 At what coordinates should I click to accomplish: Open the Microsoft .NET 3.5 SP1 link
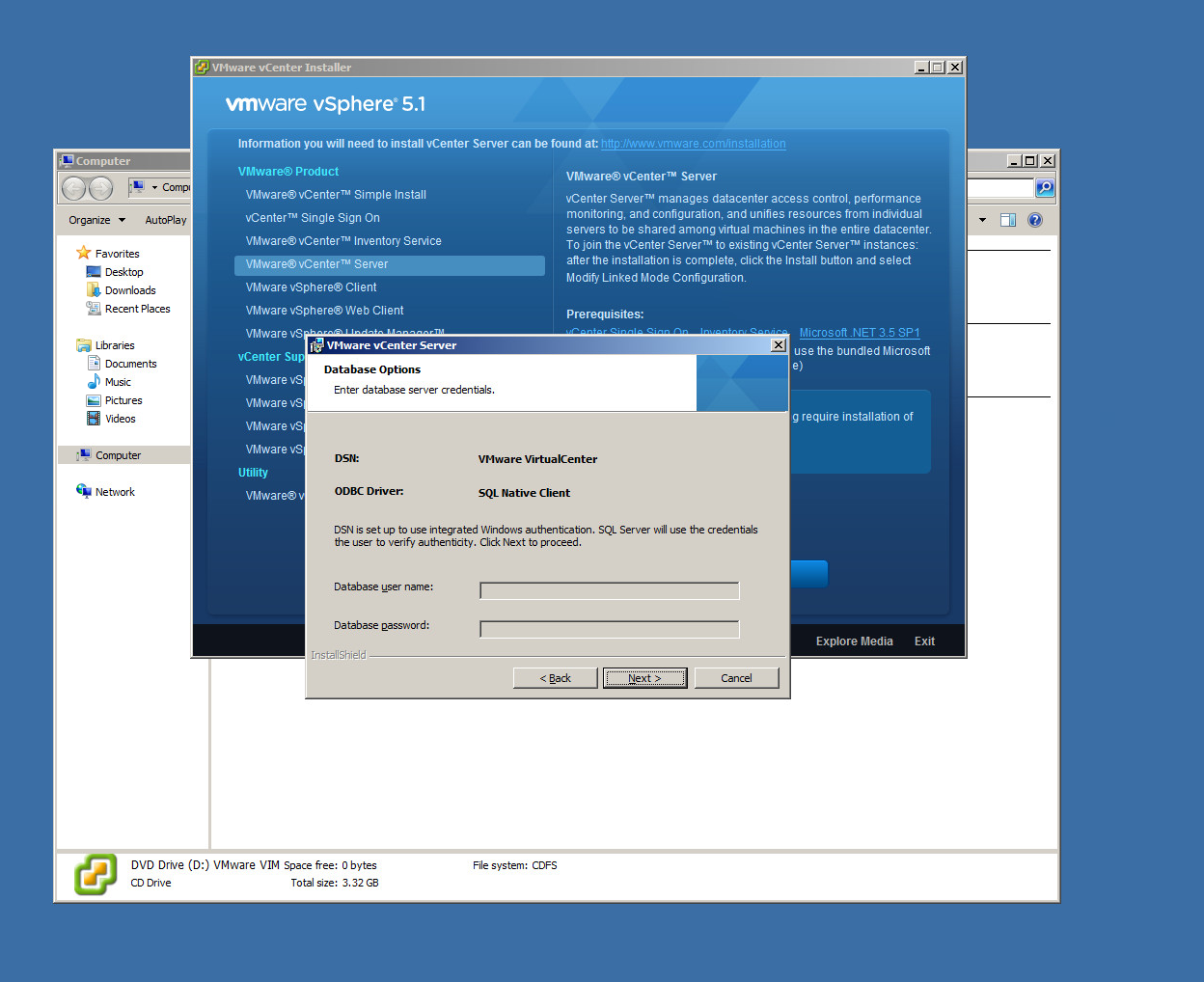point(859,333)
